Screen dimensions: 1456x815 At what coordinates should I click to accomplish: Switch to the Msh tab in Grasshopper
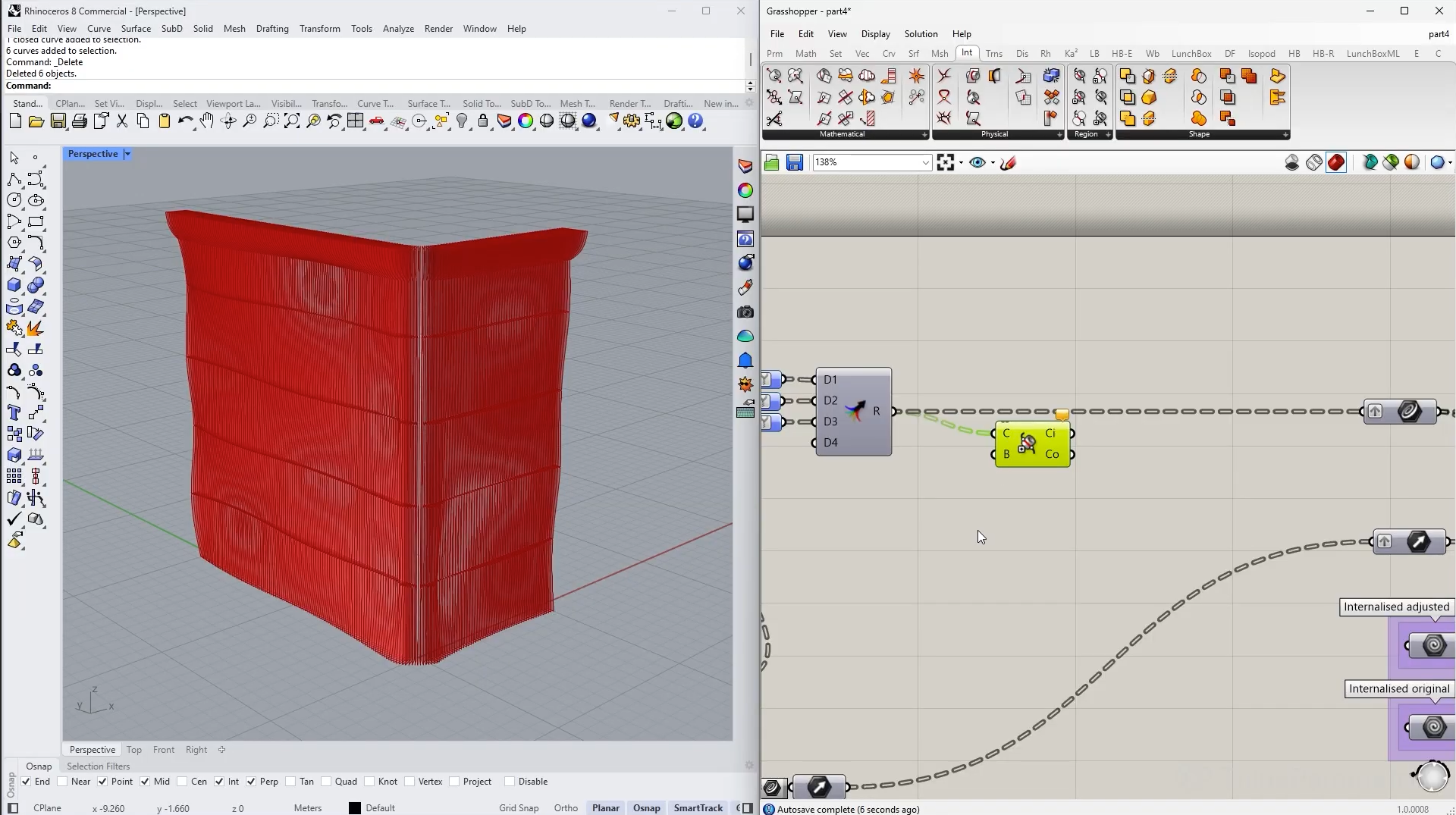[939, 54]
